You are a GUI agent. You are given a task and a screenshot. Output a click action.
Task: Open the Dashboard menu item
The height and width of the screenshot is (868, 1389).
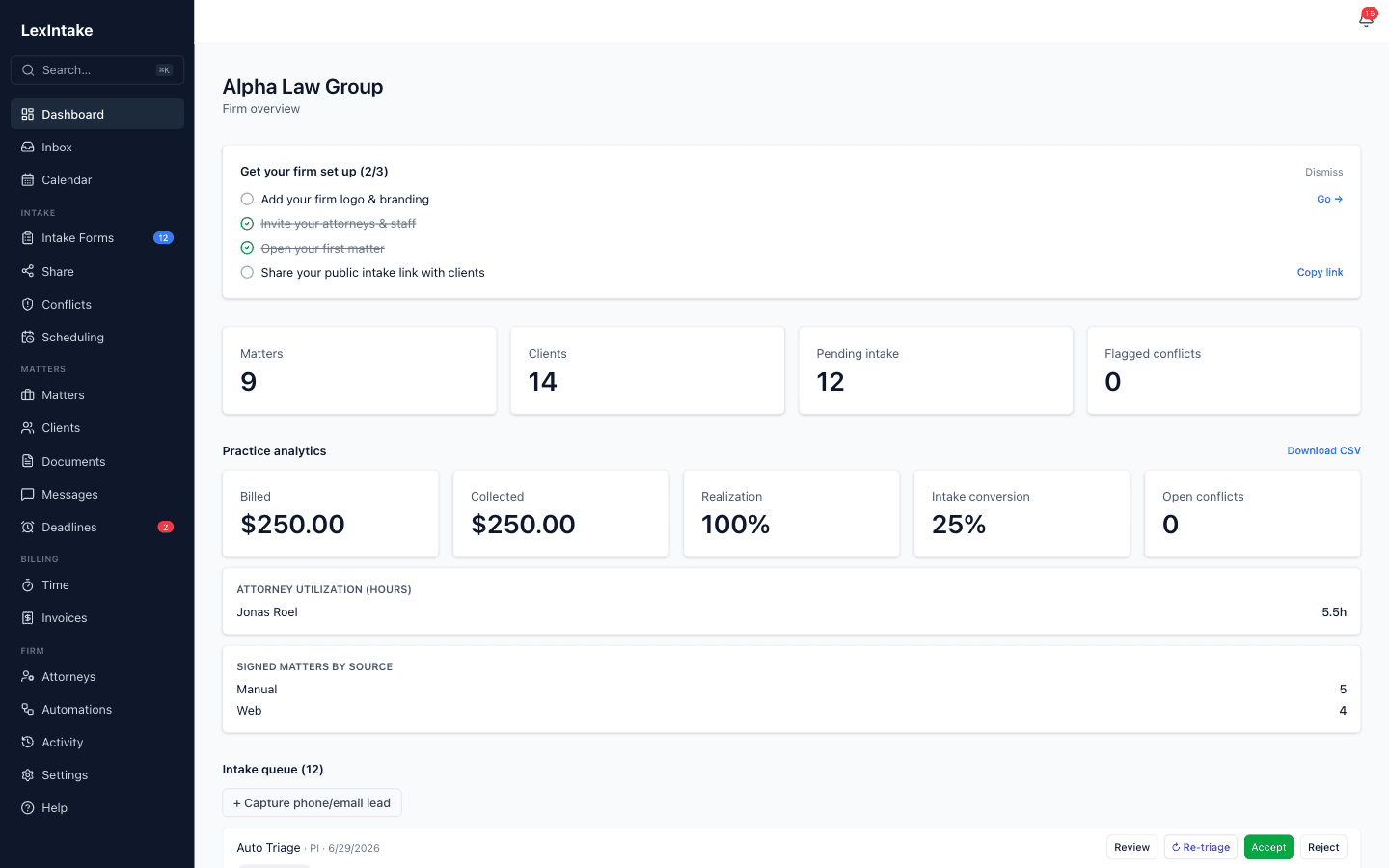(x=97, y=114)
